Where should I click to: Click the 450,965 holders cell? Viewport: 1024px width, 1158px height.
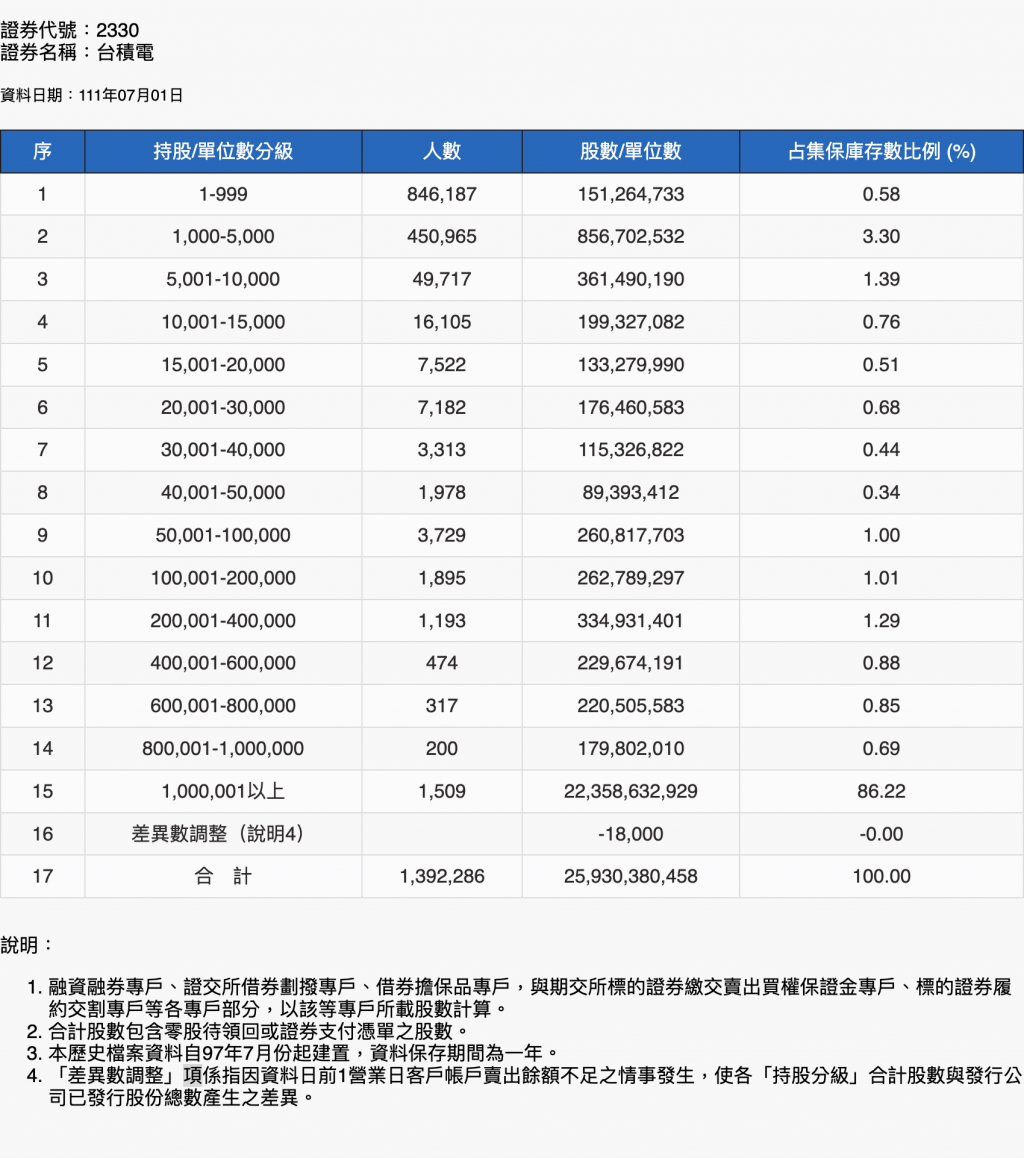click(x=441, y=236)
